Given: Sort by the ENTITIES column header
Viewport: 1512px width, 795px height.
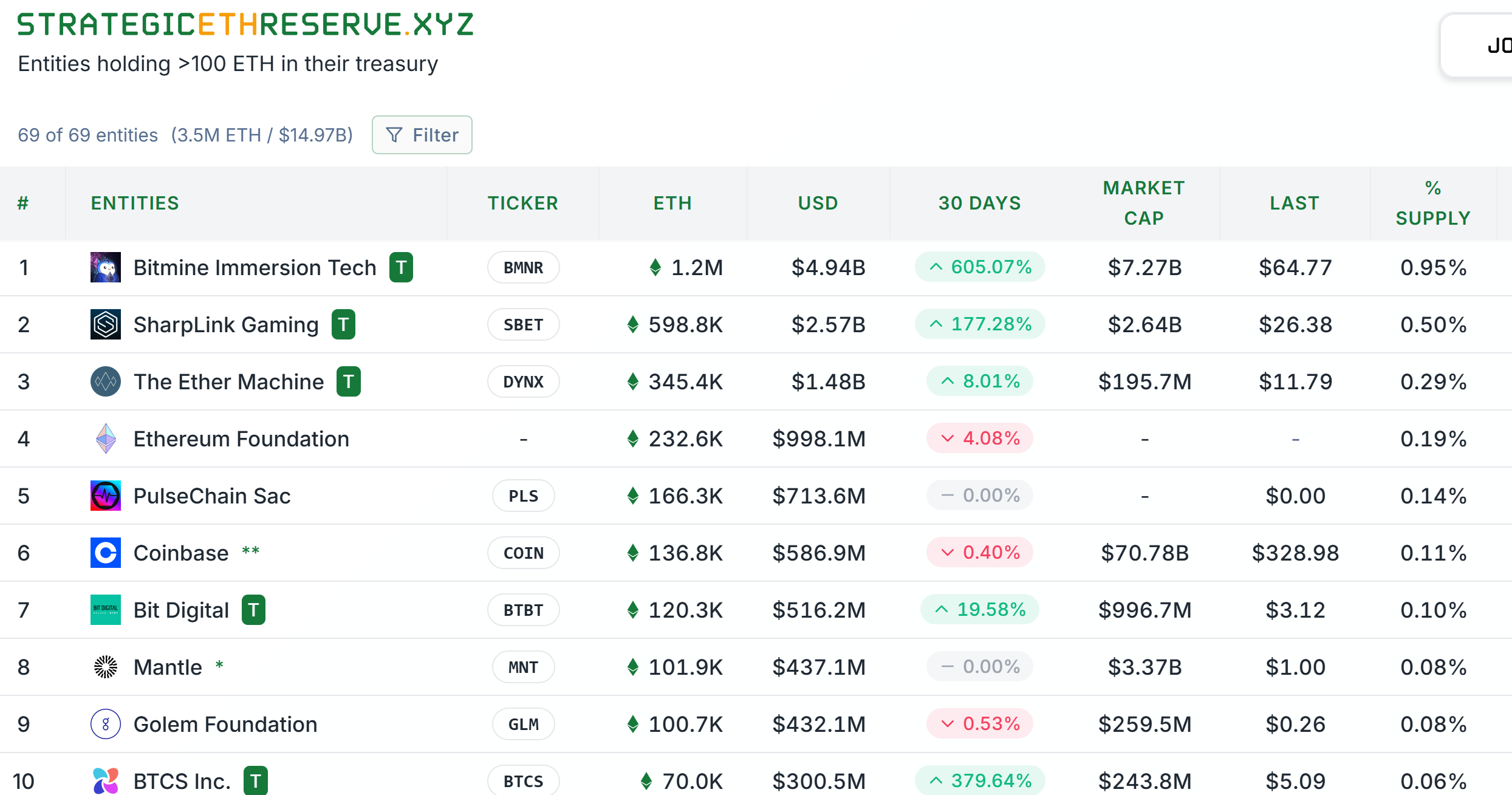Looking at the screenshot, I should [x=135, y=203].
